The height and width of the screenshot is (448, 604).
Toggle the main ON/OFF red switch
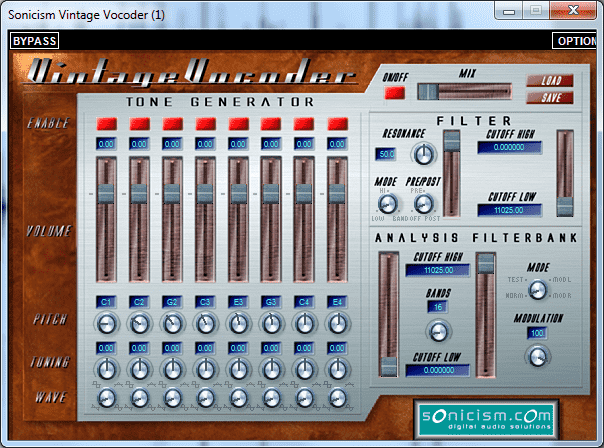click(395, 93)
